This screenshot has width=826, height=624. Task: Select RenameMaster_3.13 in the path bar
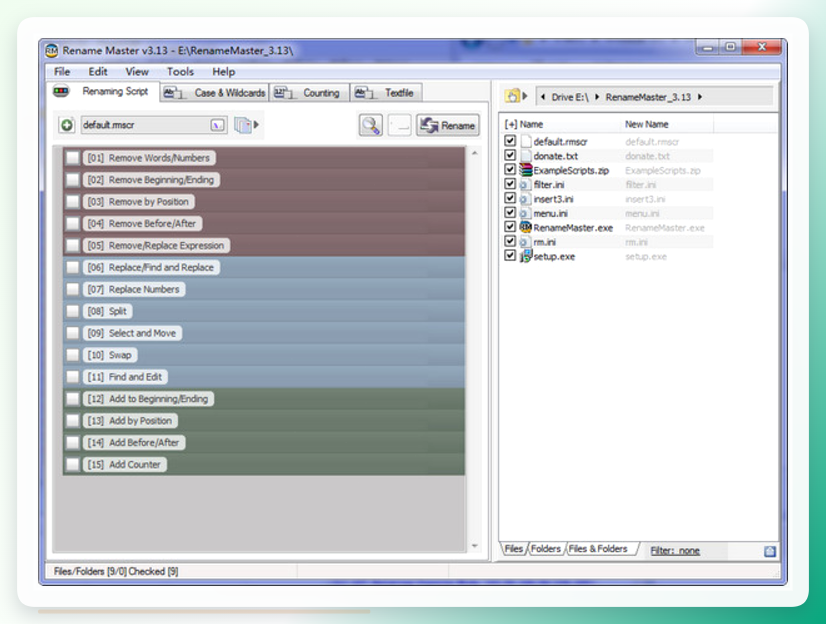click(x=648, y=97)
